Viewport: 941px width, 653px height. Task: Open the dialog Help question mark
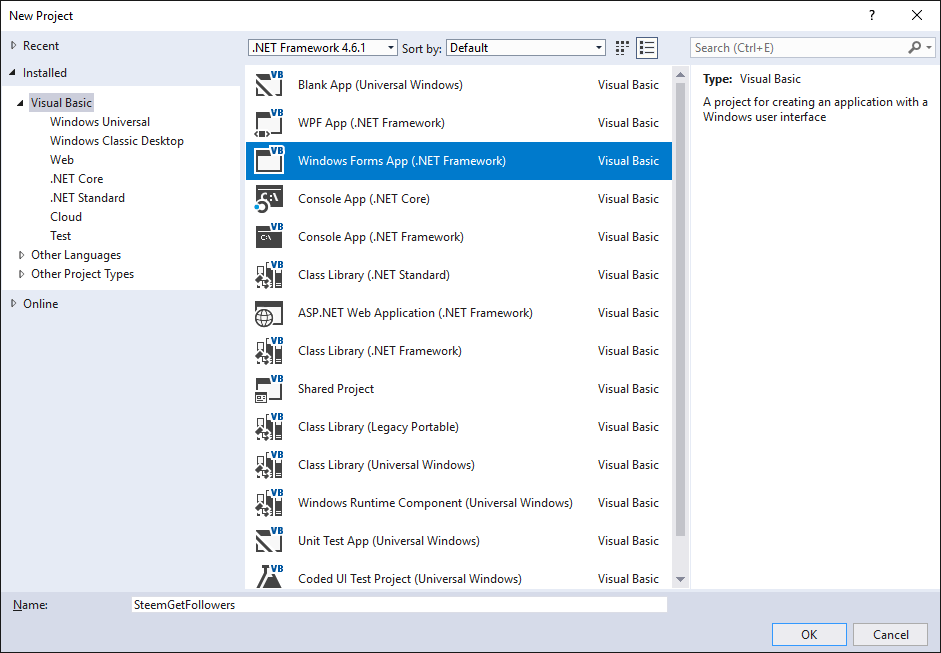[x=872, y=16]
